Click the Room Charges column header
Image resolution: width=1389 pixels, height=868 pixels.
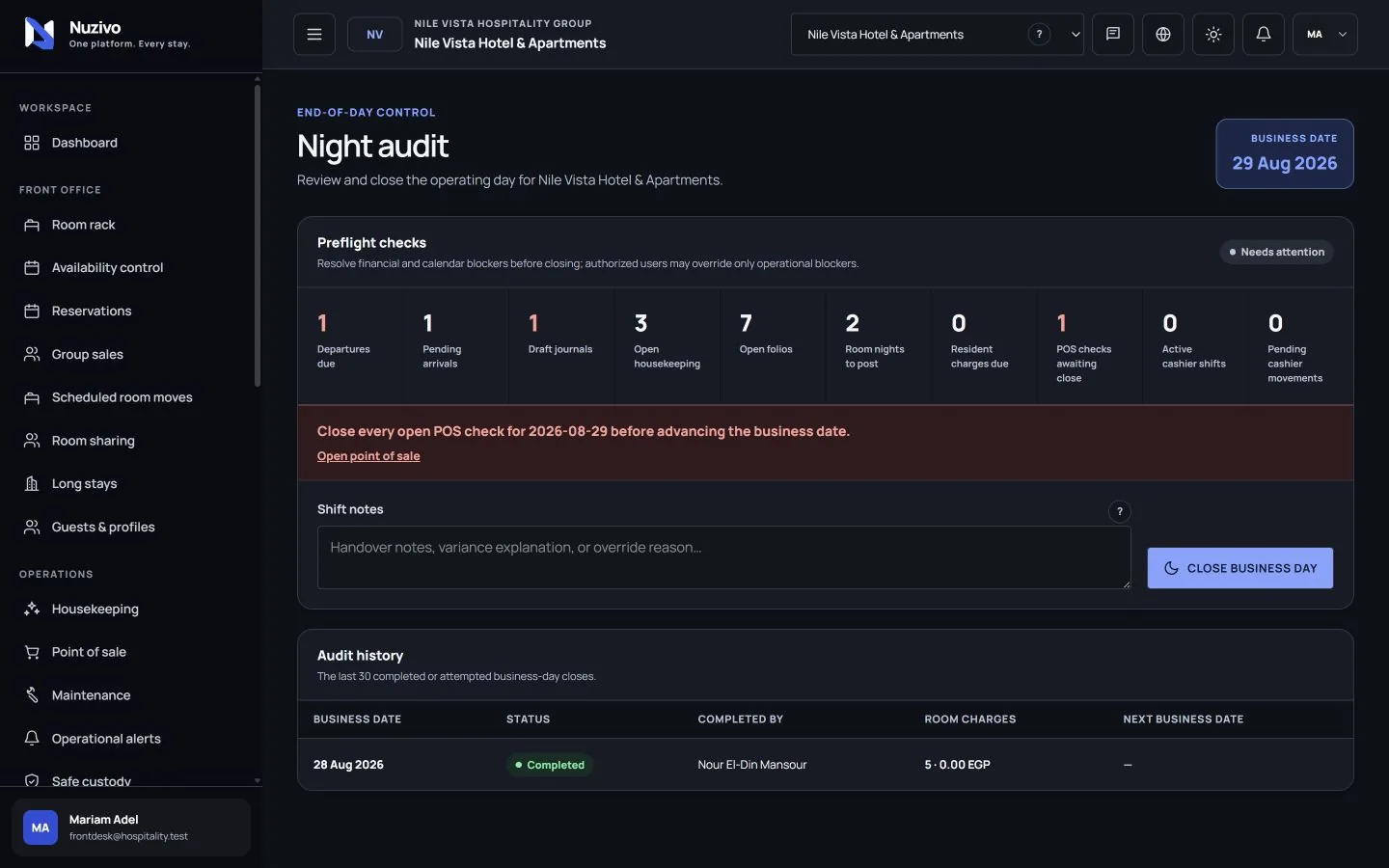pyautogui.click(x=970, y=719)
